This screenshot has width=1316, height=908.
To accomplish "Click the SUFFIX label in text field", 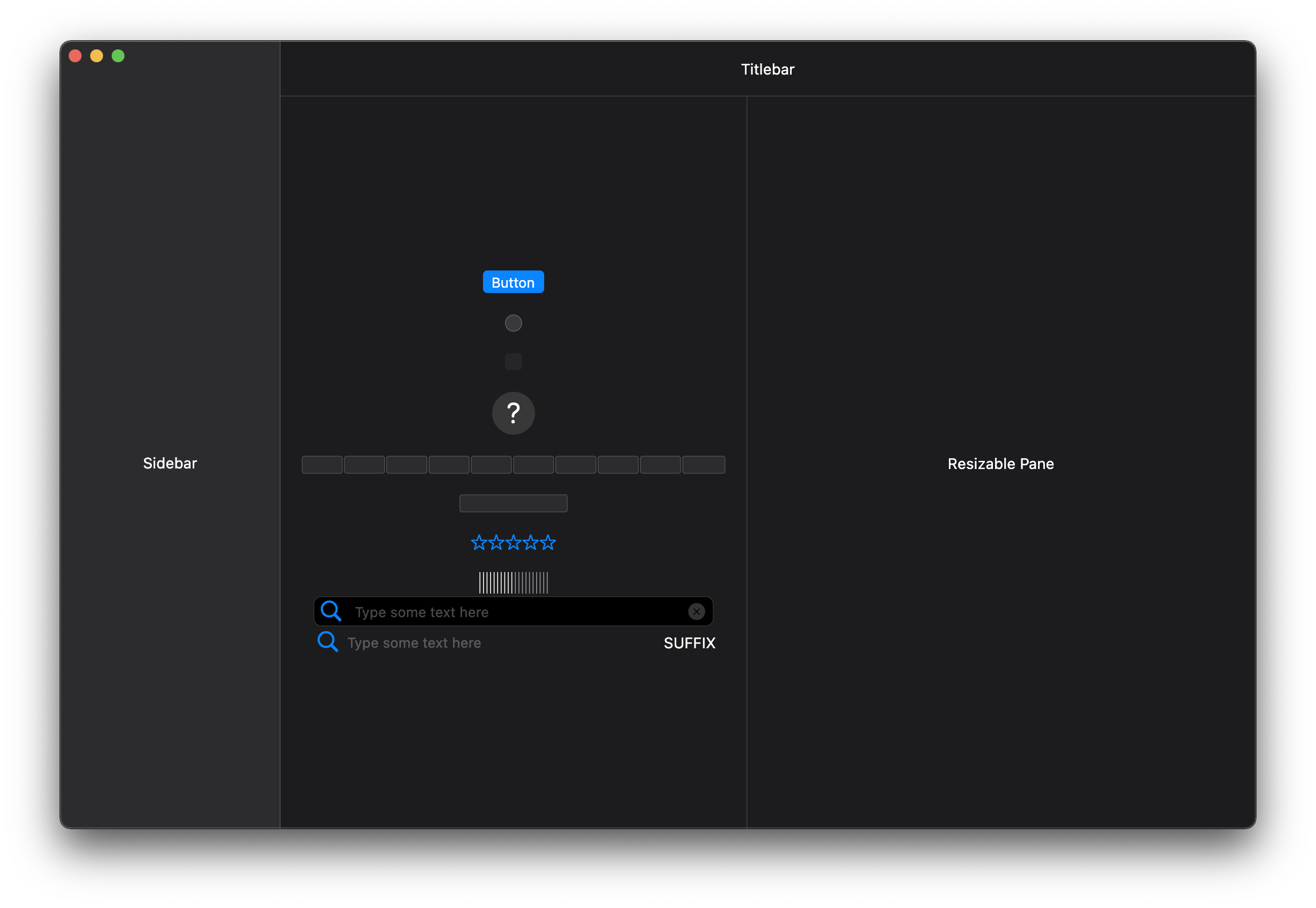I will tap(689, 643).
